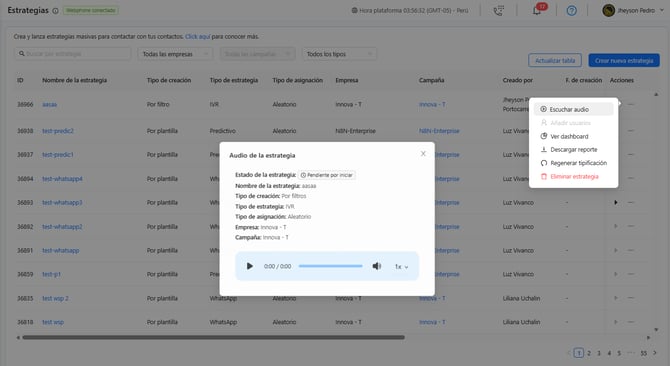Select Eliminar estrategia menu option

(x=573, y=176)
